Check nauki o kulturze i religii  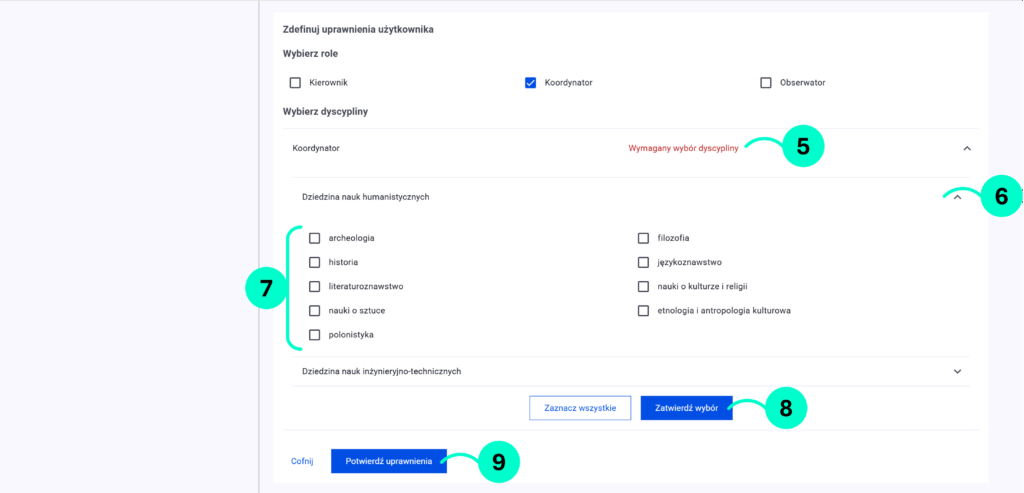644,287
